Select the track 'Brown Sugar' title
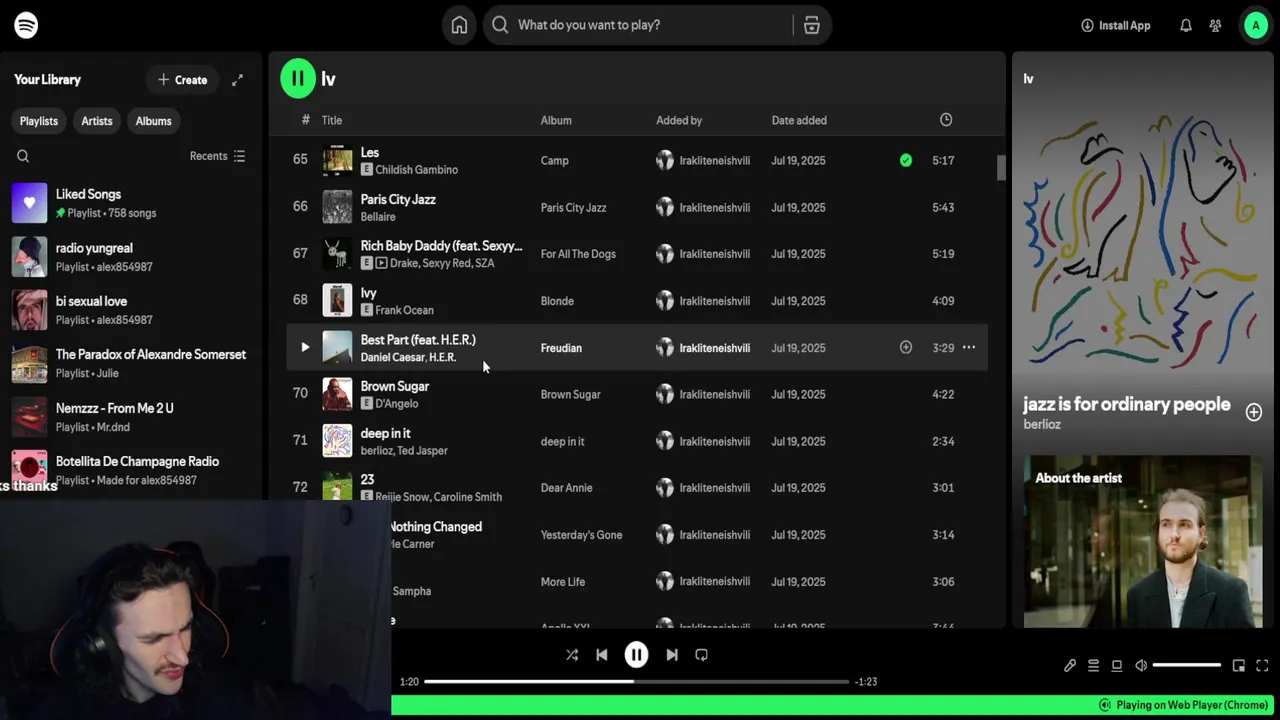The height and width of the screenshot is (720, 1280). pos(395,386)
